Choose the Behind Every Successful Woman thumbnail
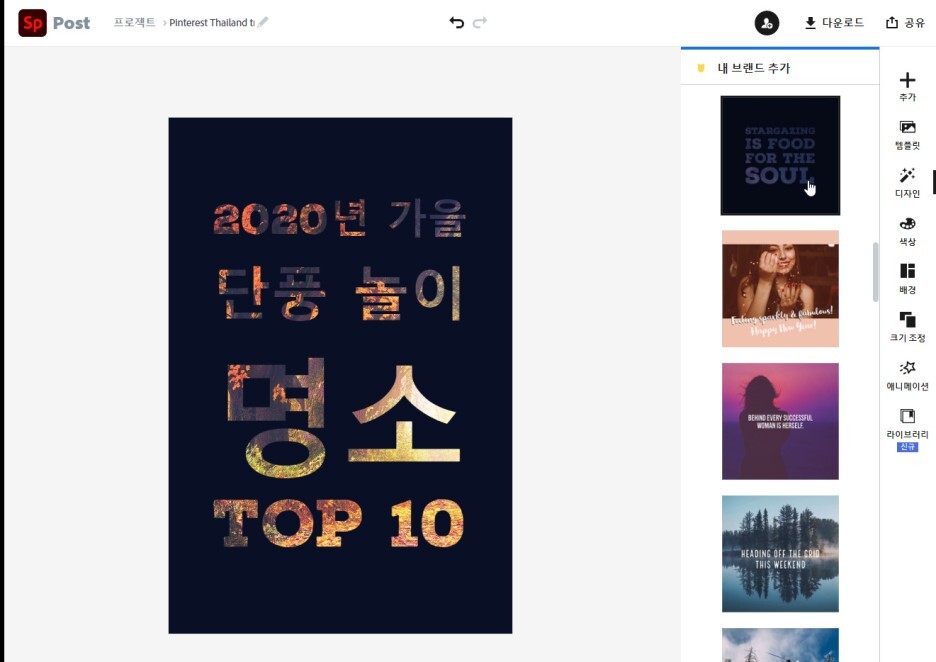The width and height of the screenshot is (936, 662). [780, 421]
